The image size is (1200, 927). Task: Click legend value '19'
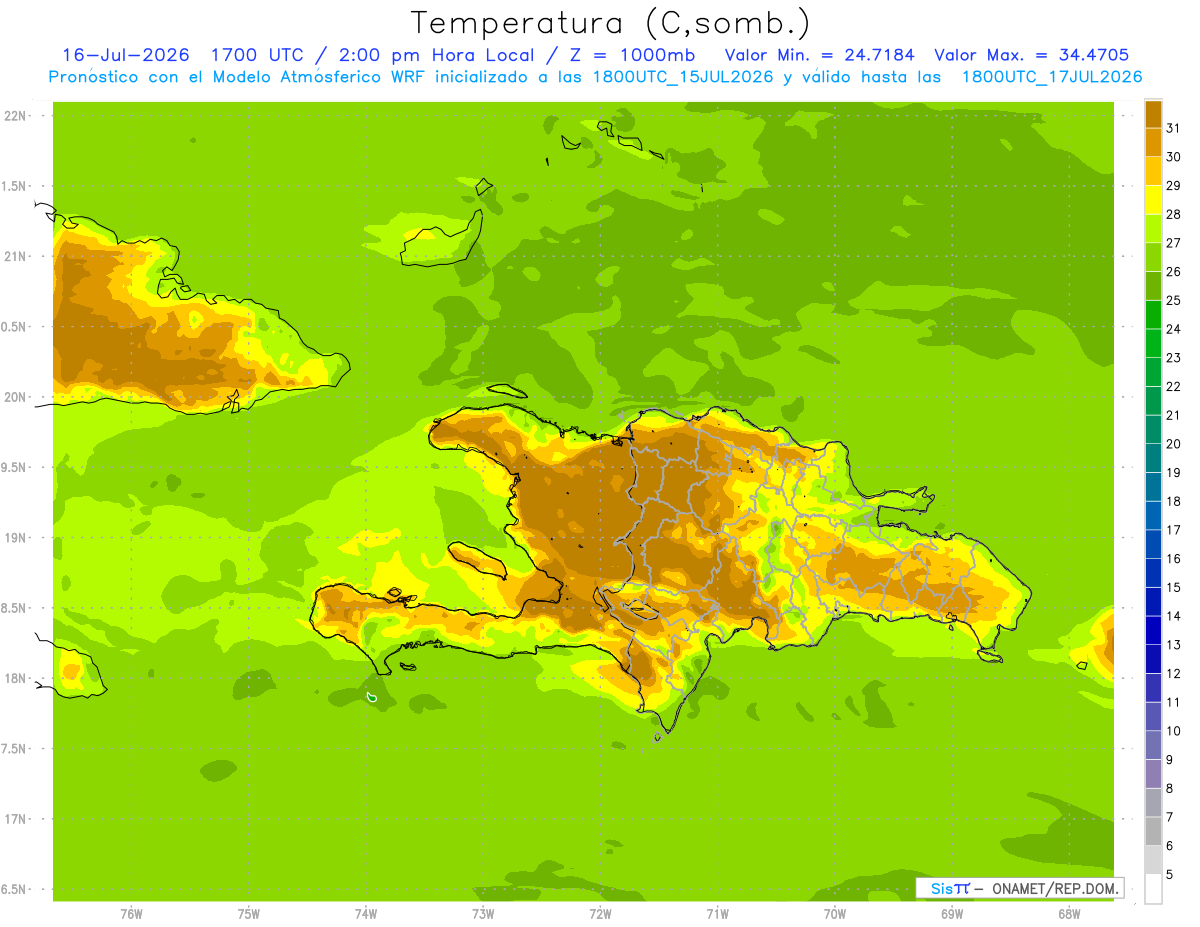[1174, 473]
